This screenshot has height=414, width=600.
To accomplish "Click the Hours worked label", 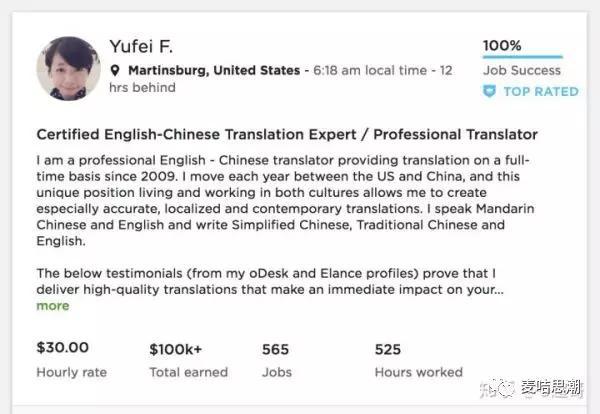I will [419, 372].
